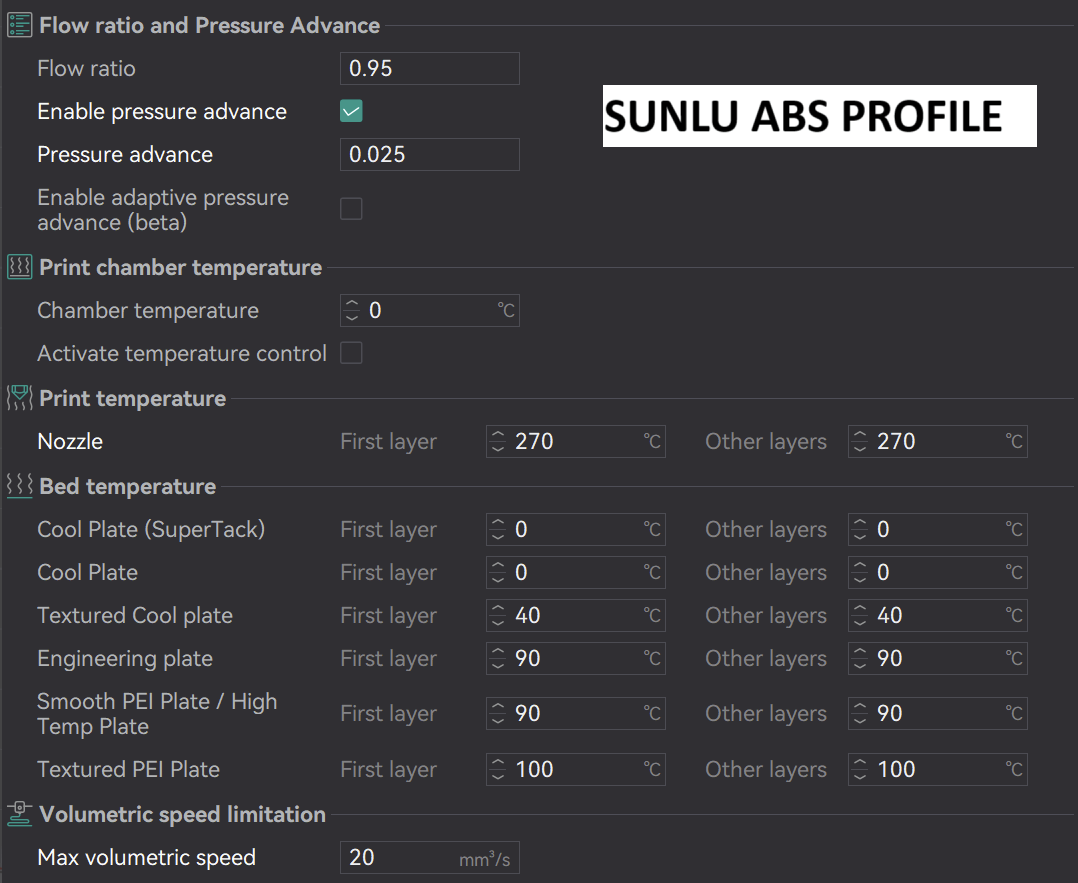The width and height of the screenshot is (1078, 883).
Task: Click Cool Plate Other layers temperature field
Action: [938, 573]
